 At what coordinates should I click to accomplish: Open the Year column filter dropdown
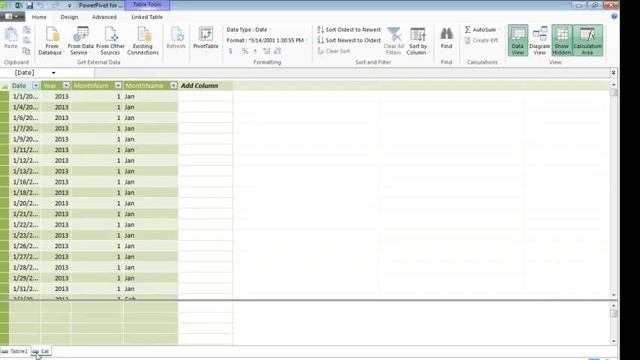click(66, 85)
